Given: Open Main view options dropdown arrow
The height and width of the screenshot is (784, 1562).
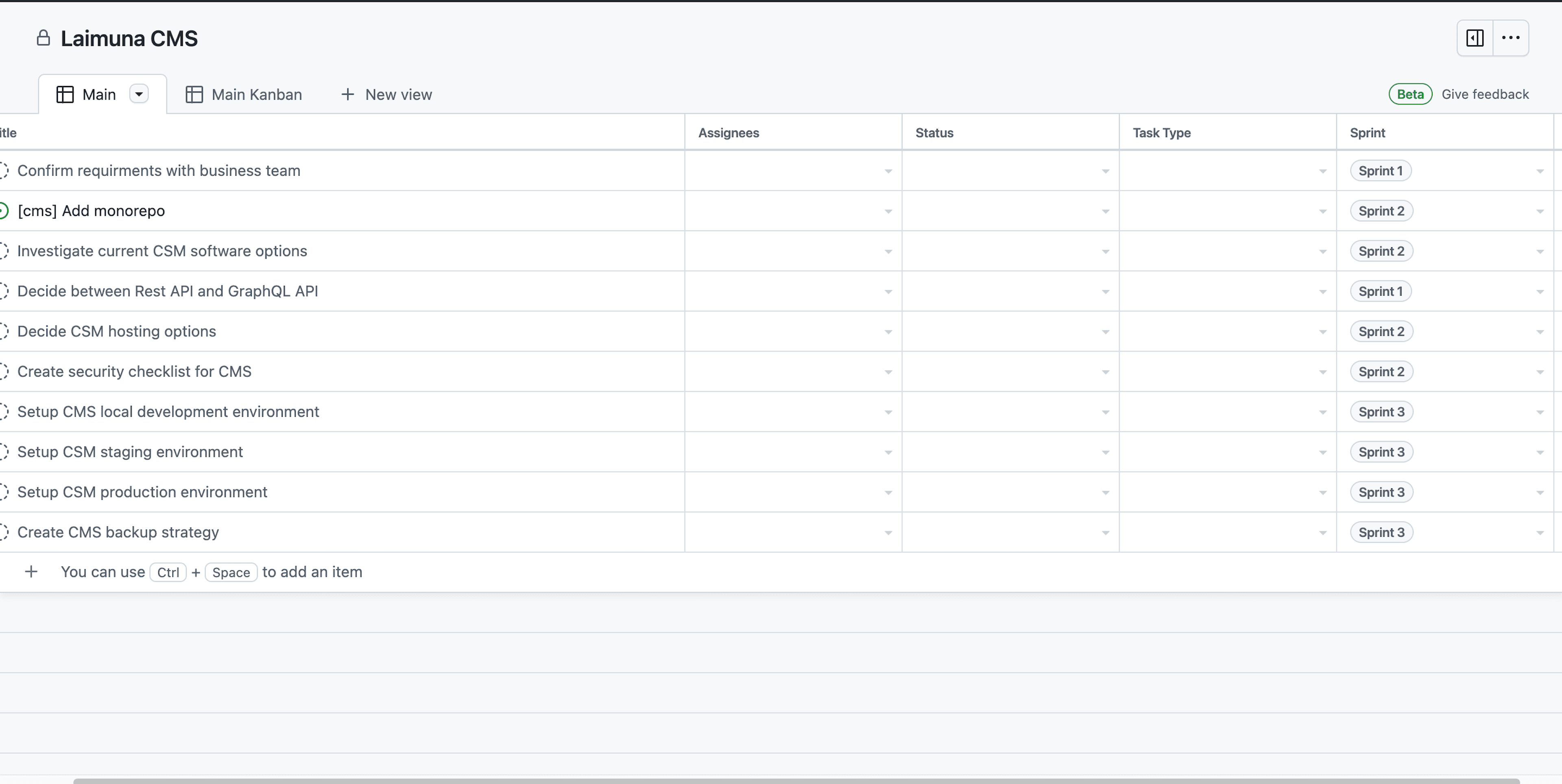Looking at the screenshot, I should point(139,95).
